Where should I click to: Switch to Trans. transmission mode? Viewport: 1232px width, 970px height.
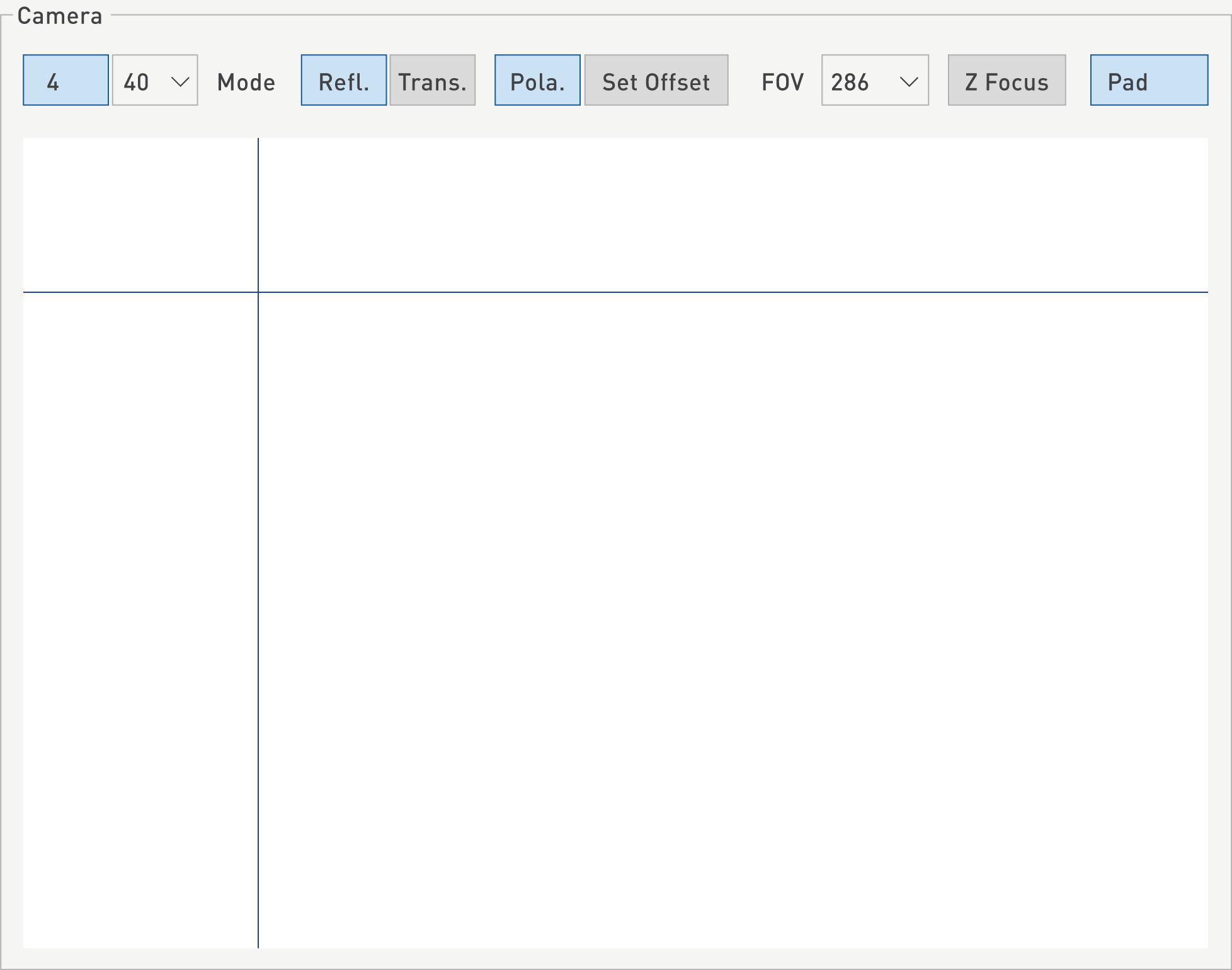(x=432, y=80)
